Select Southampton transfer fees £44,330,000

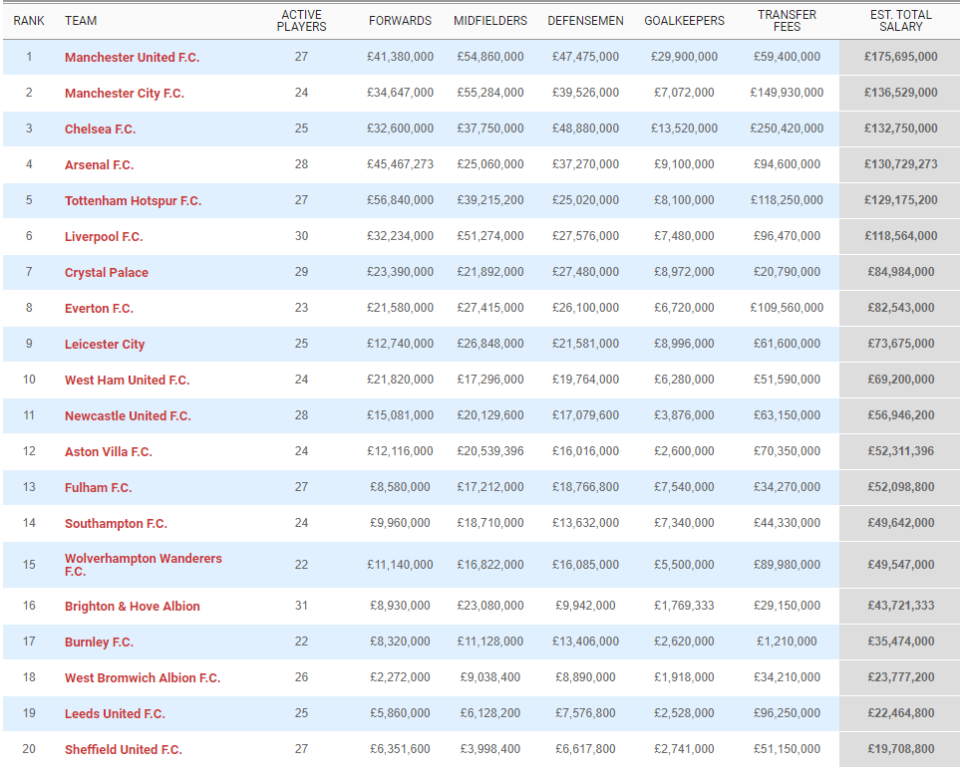[x=787, y=523]
